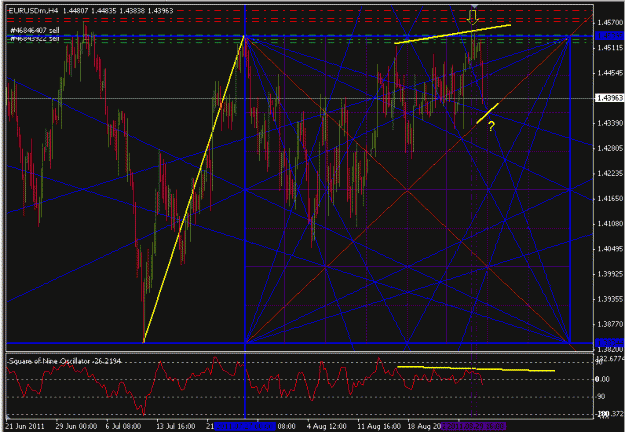The height and width of the screenshot is (432, 625).
Task: Click the 1.39355 price scale label
Action: (x=610, y=300)
